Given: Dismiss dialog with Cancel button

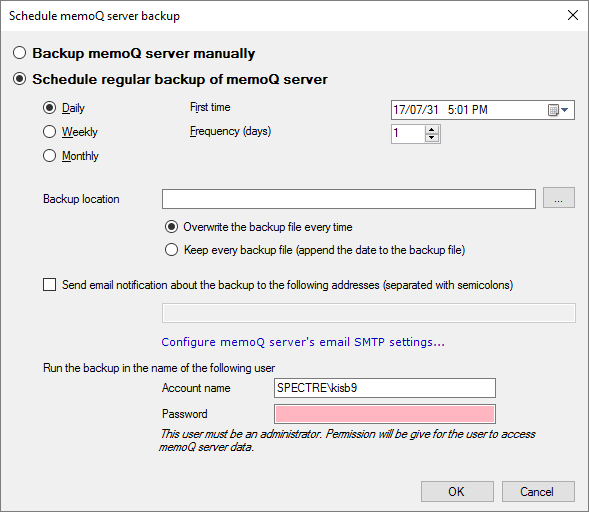Looking at the screenshot, I should (x=538, y=491).
